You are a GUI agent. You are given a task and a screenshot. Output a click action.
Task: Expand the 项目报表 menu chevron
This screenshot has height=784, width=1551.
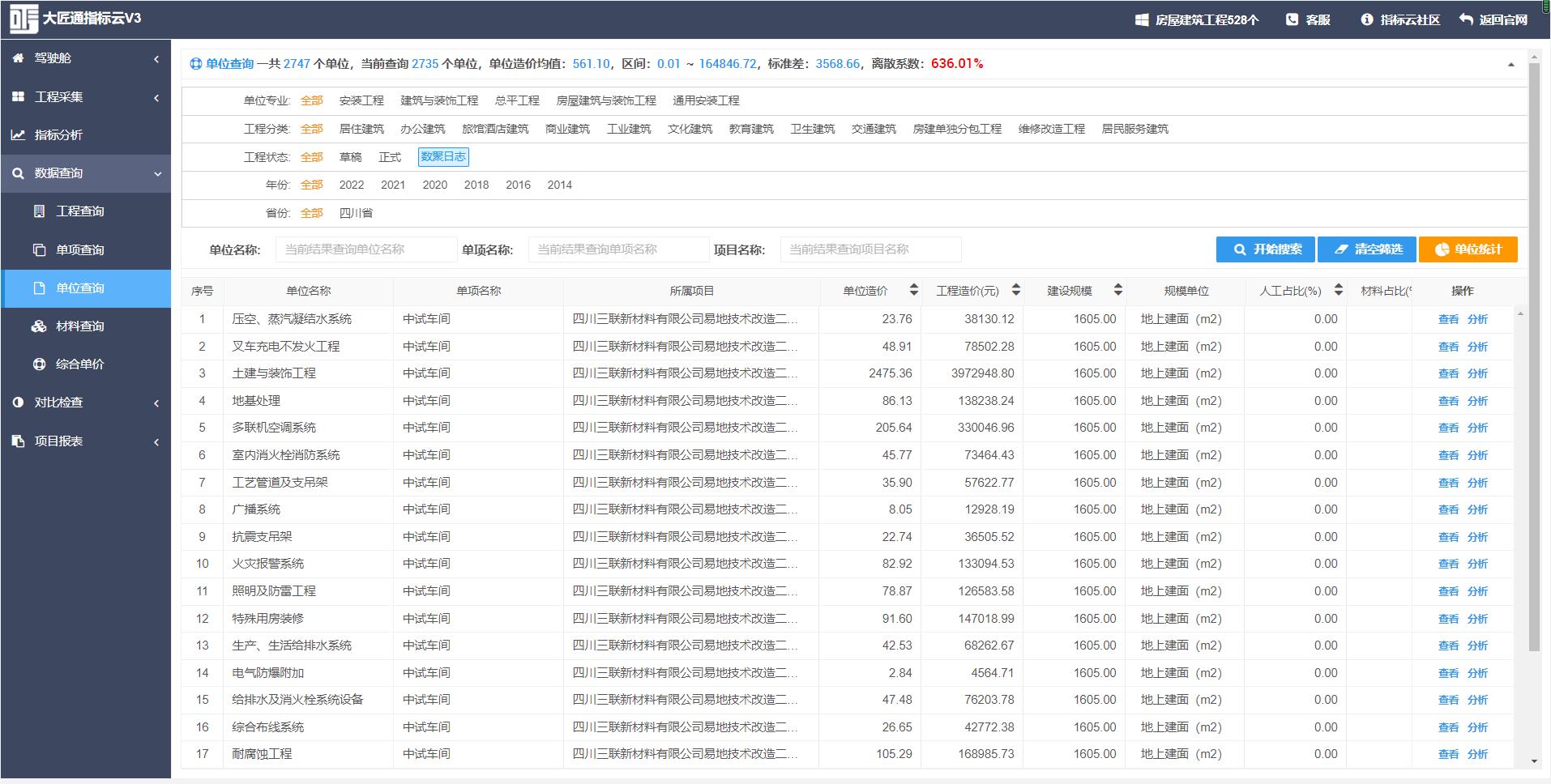click(x=156, y=441)
